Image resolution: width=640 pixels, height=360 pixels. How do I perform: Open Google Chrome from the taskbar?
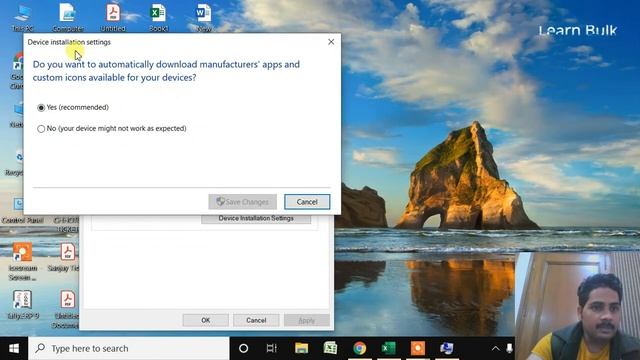click(x=360, y=348)
